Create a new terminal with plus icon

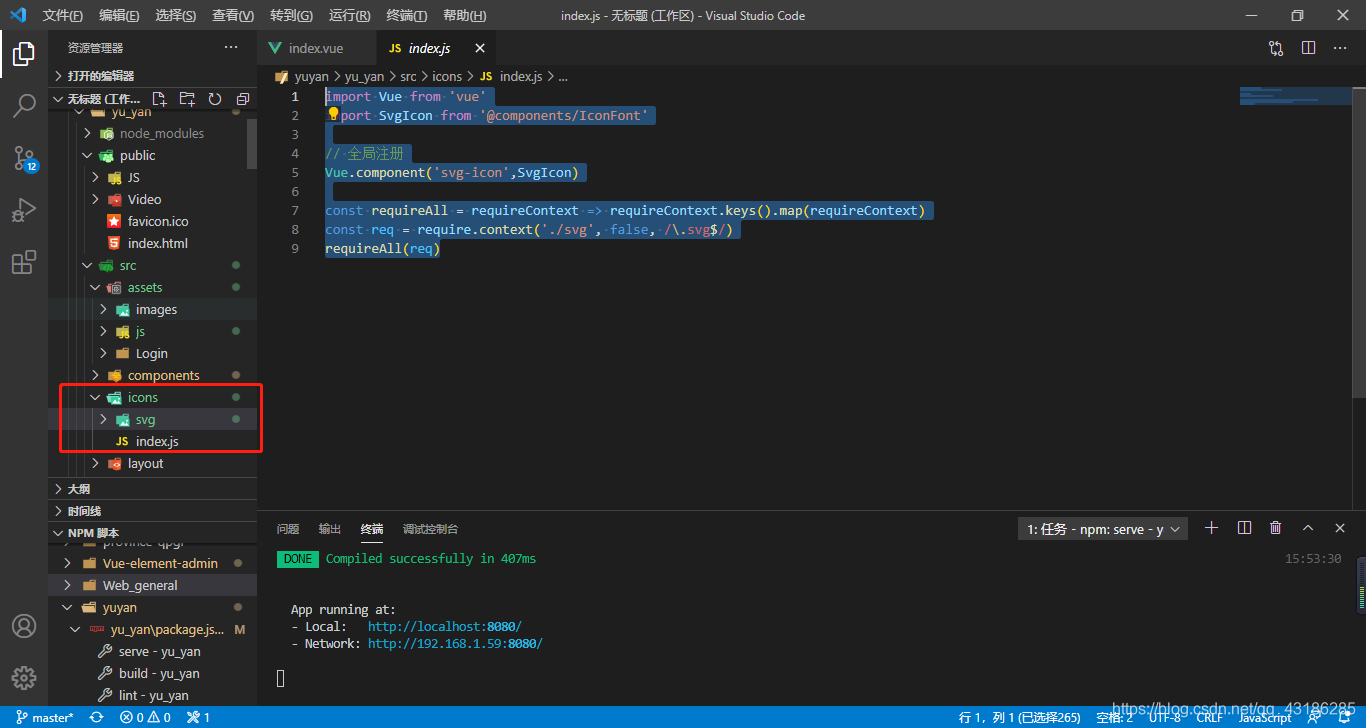click(1212, 528)
